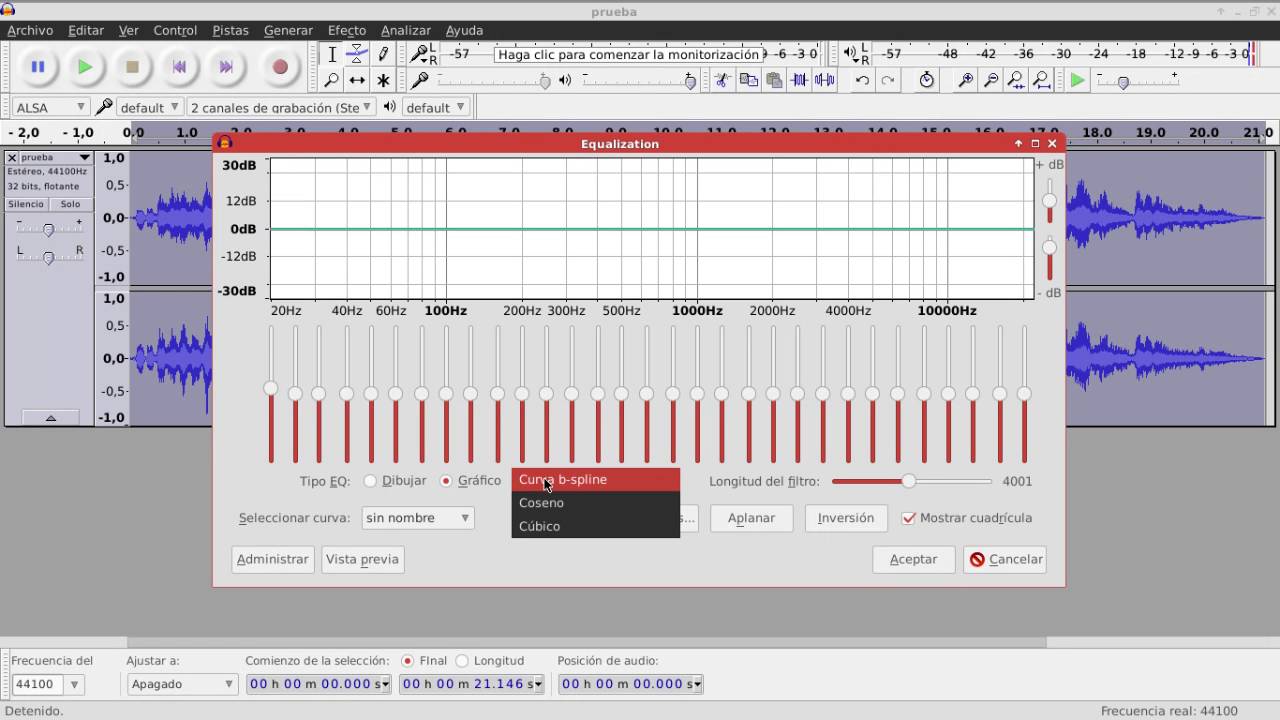The image size is (1280, 720).
Task: Click the Silence audio icon
Action: [x=825, y=80]
